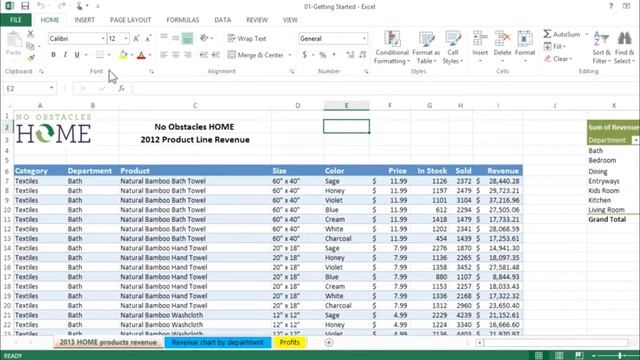Open Find & Select binoculars

[624, 48]
